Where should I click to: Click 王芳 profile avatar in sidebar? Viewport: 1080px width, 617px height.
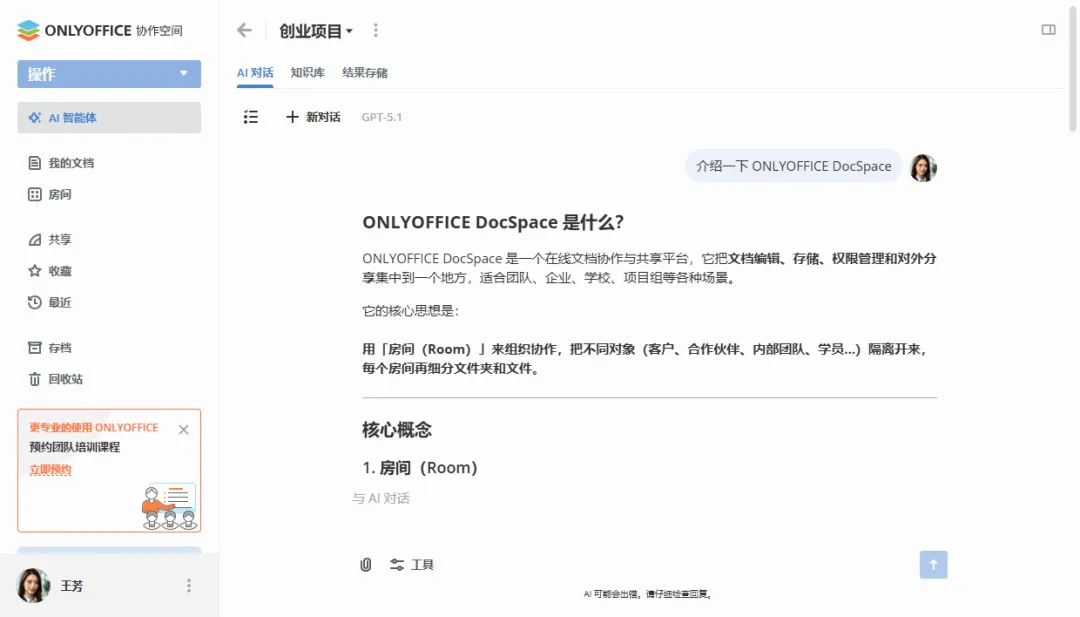[33, 585]
